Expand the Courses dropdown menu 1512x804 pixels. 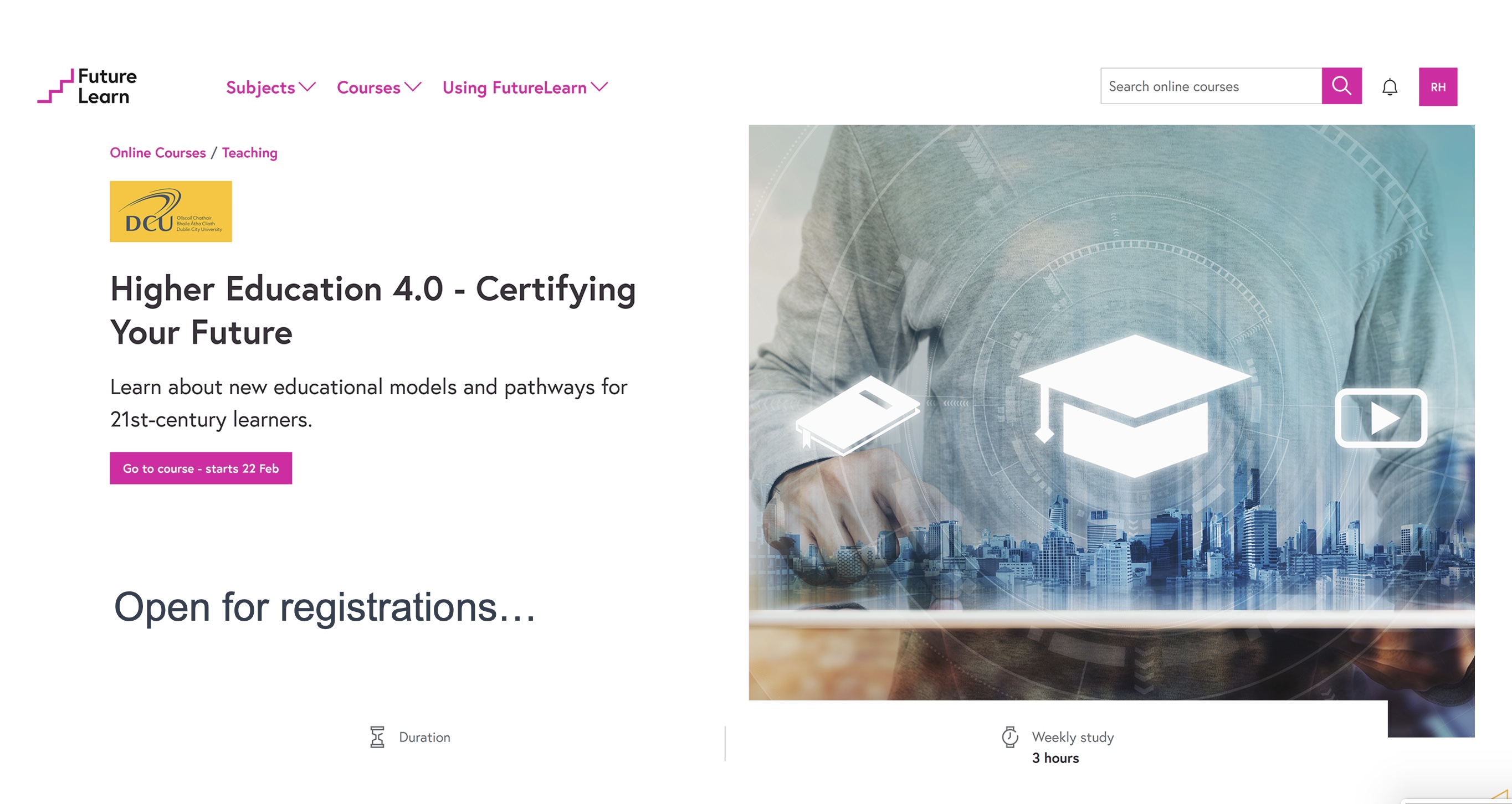[368, 87]
